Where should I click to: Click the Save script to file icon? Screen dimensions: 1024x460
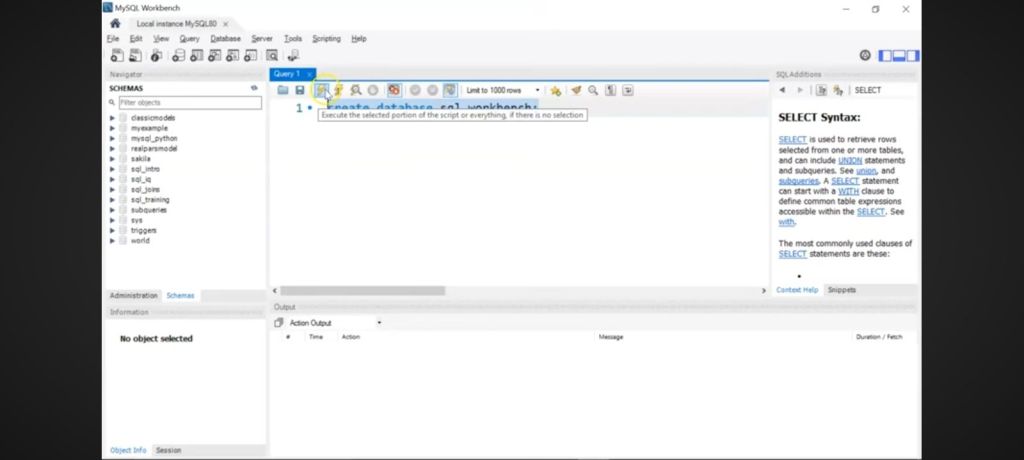[299, 90]
